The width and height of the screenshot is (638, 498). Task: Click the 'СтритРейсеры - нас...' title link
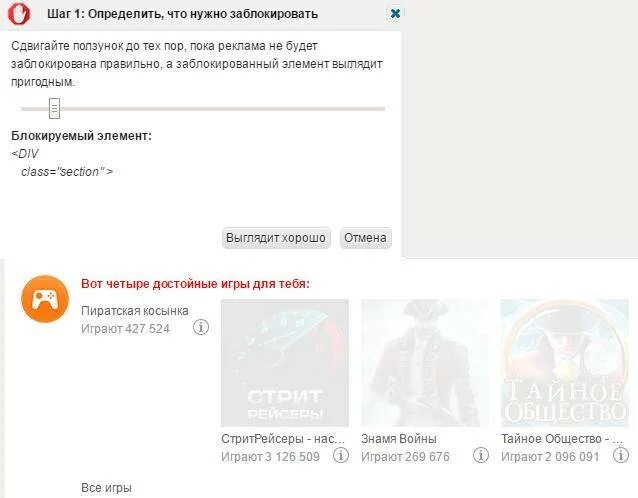(283, 439)
